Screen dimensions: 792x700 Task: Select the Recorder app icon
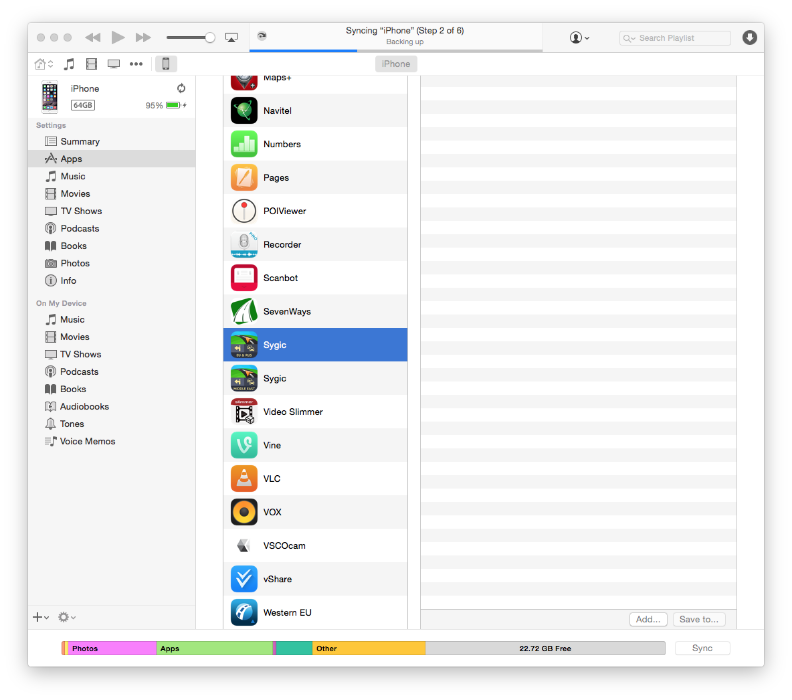click(244, 244)
